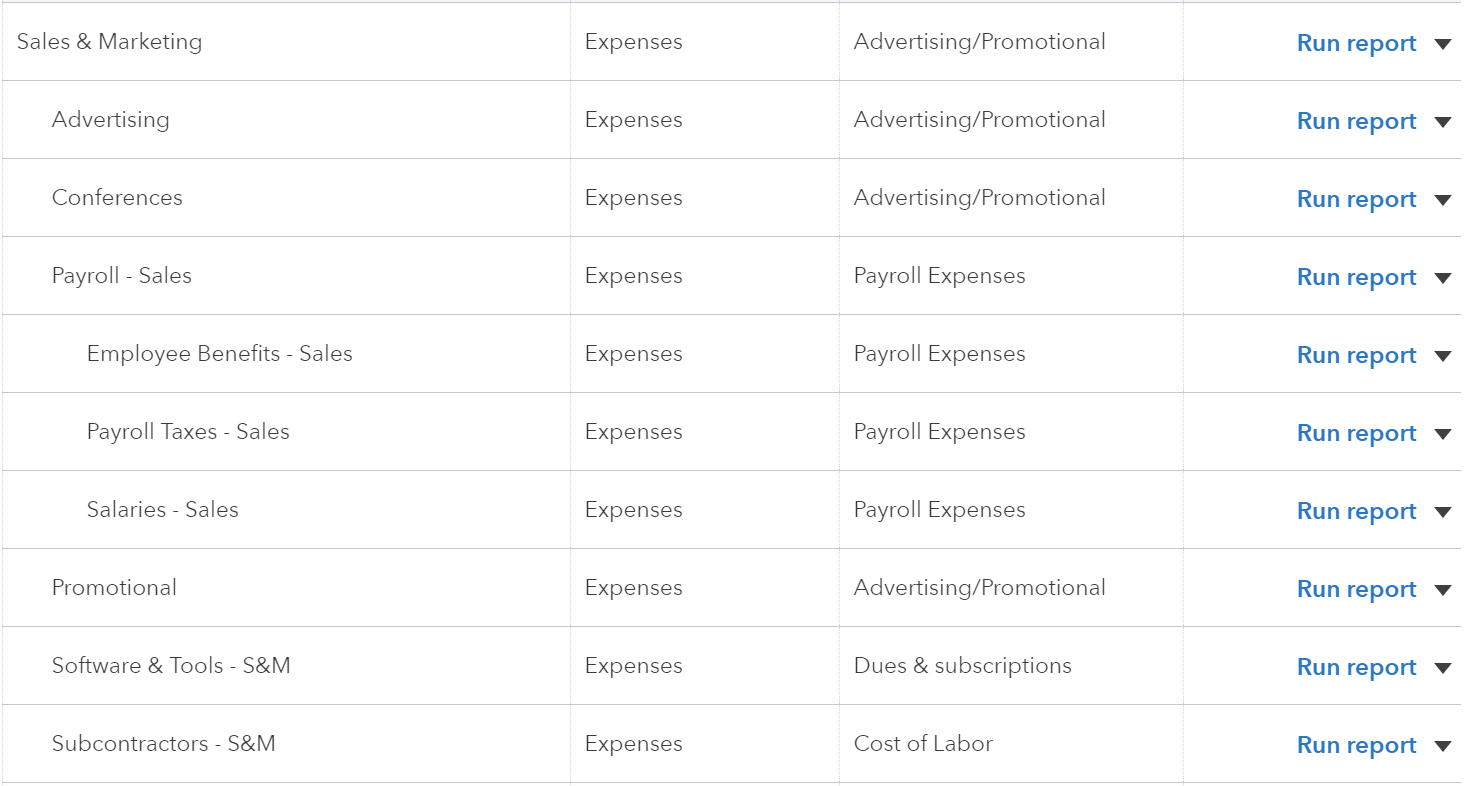Open the dropdown next to Software & Tools - S&M
Viewport: 1477px width, 786px height.
[1443, 667]
